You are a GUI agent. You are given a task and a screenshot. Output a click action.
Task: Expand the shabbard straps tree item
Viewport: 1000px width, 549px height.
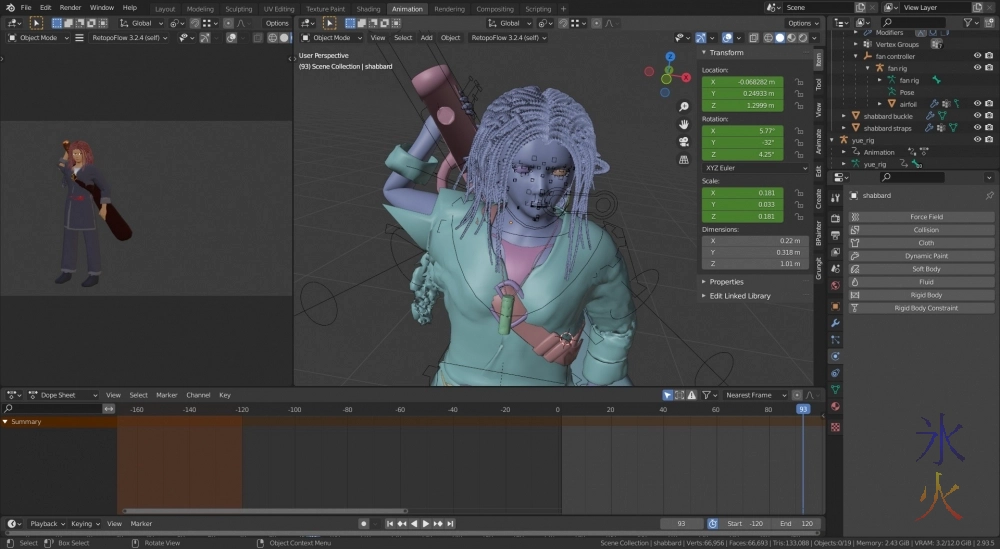pos(845,128)
